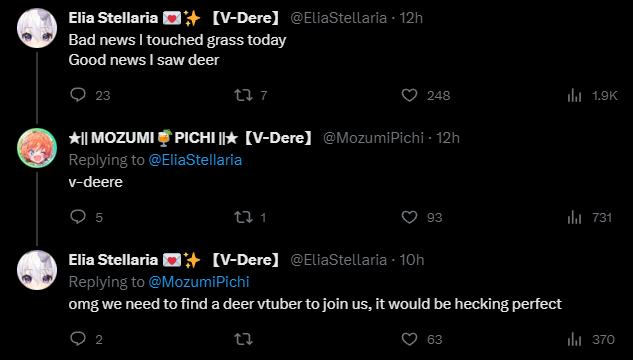Retweet the 'v-deere' reply
The image size is (633, 360).
click(243, 218)
